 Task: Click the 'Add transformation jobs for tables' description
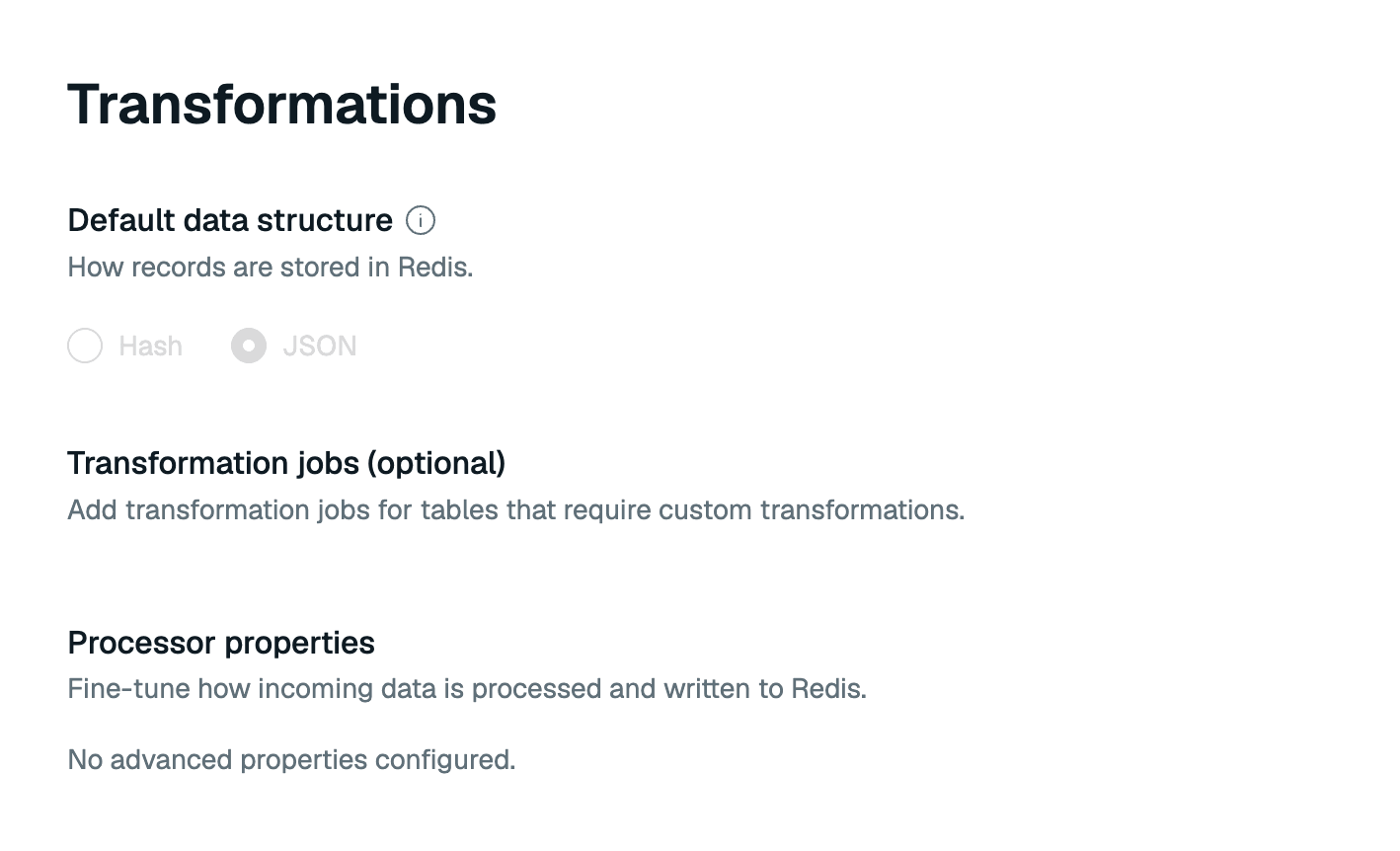[516, 510]
